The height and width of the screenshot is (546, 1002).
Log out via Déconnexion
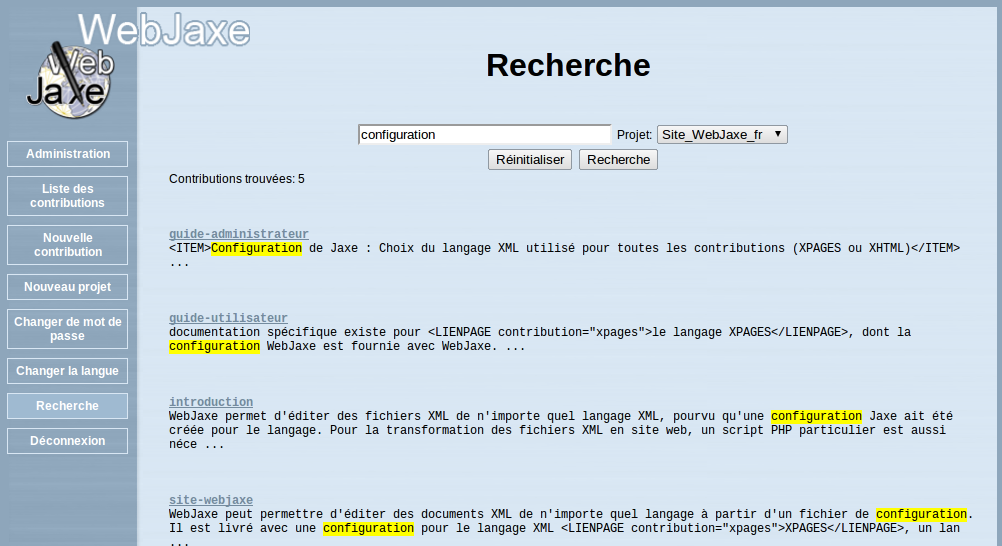coord(68,441)
